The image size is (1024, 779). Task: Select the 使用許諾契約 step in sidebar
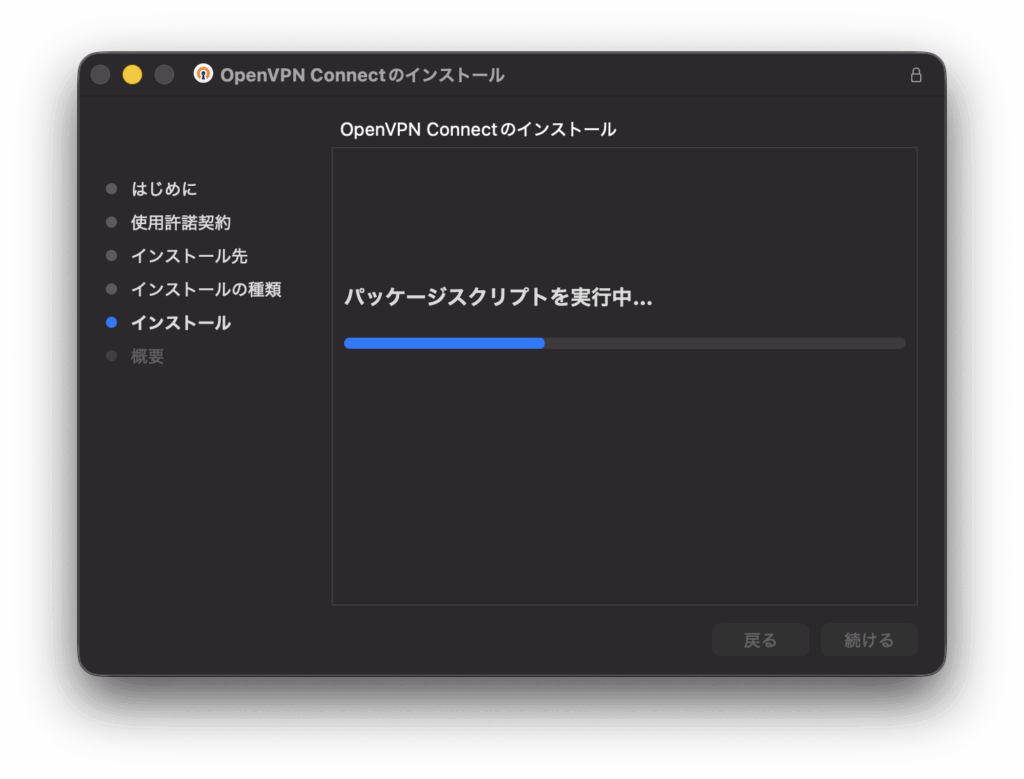180,222
